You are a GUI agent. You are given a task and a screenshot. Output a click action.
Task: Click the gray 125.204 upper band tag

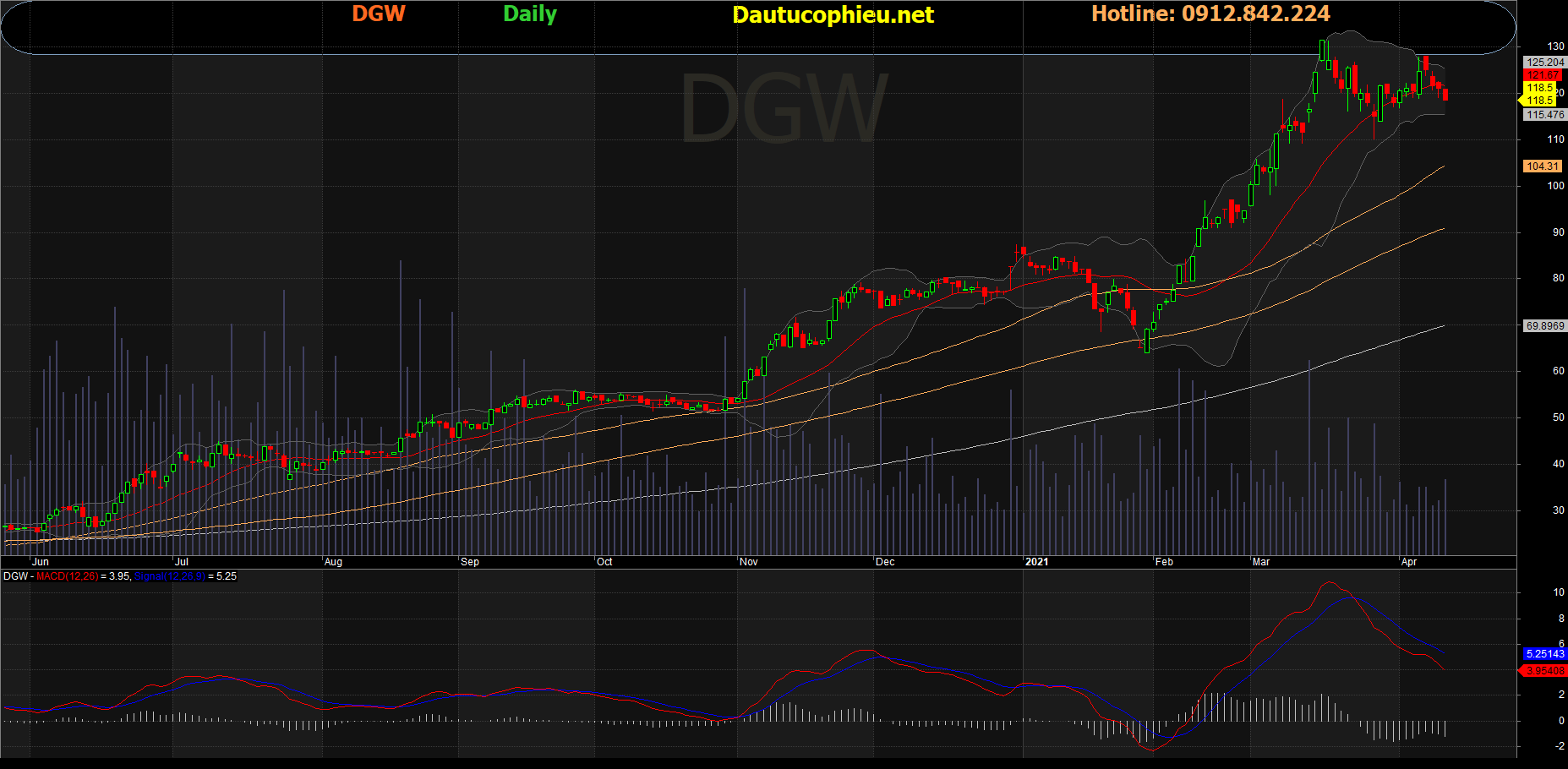pyautogui.click(x=1544, y=63)
